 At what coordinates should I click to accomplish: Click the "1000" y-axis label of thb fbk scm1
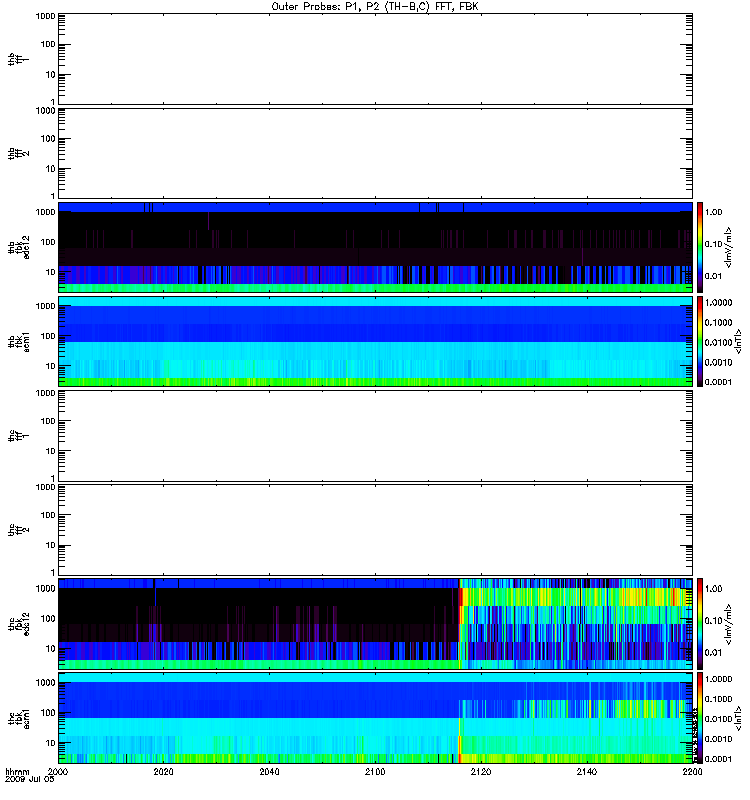coord(46,306)
